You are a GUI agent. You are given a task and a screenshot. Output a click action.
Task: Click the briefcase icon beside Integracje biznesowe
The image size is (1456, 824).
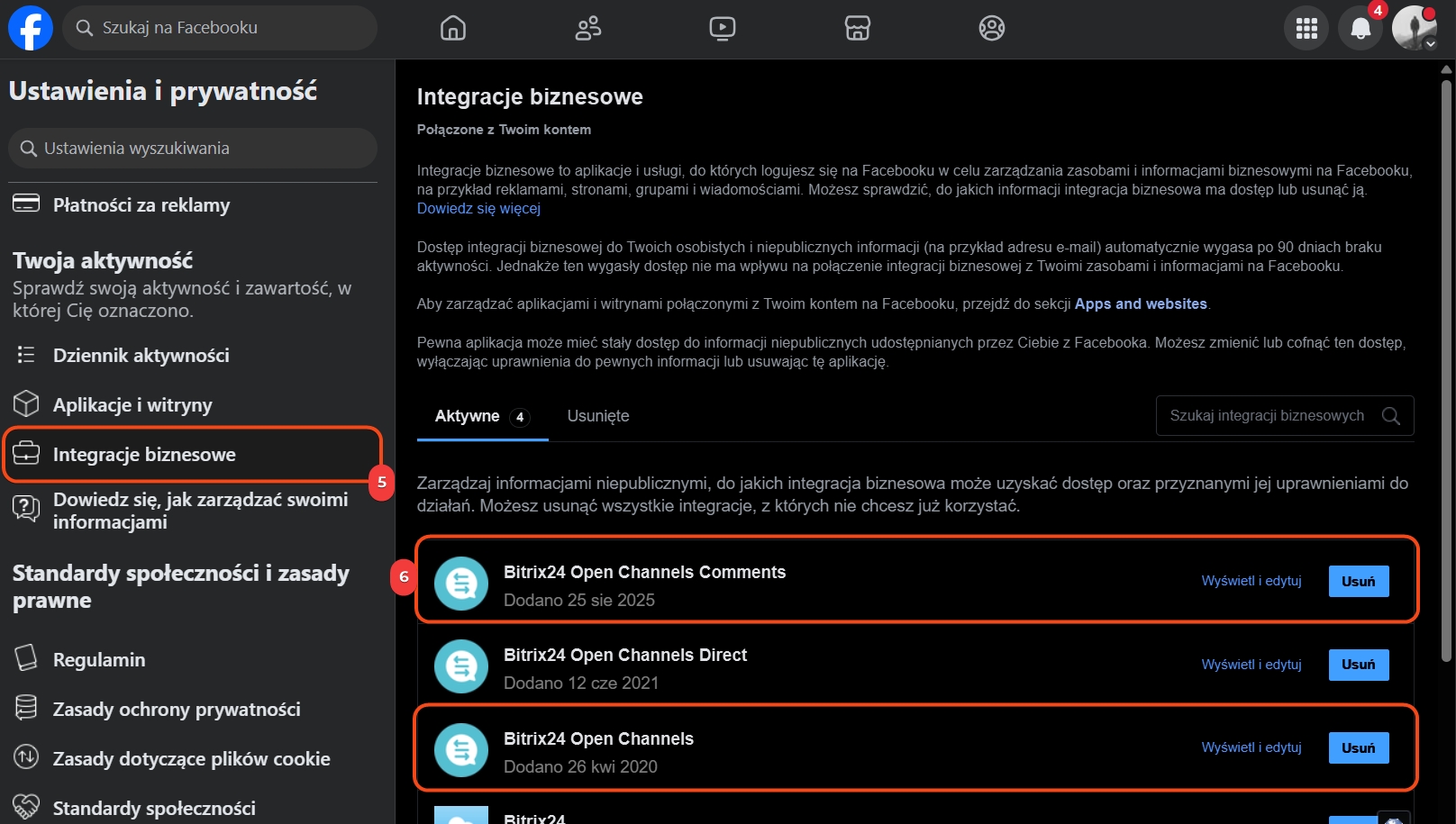click(x=26, y=453)
